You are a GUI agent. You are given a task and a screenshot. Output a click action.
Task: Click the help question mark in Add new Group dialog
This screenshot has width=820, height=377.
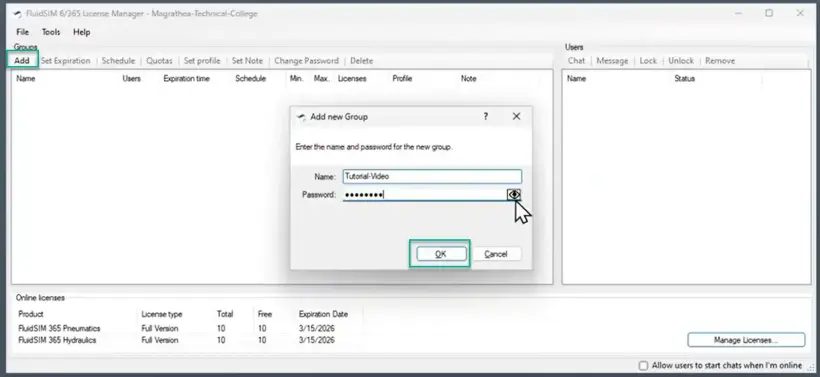(x=485, y=117)
